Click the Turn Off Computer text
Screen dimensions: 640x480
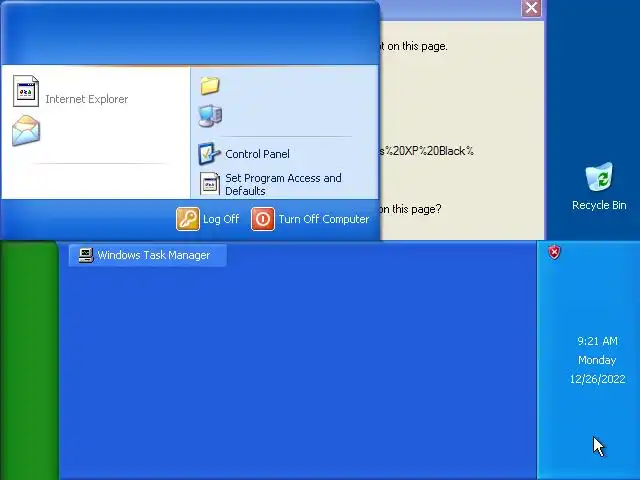324,219
